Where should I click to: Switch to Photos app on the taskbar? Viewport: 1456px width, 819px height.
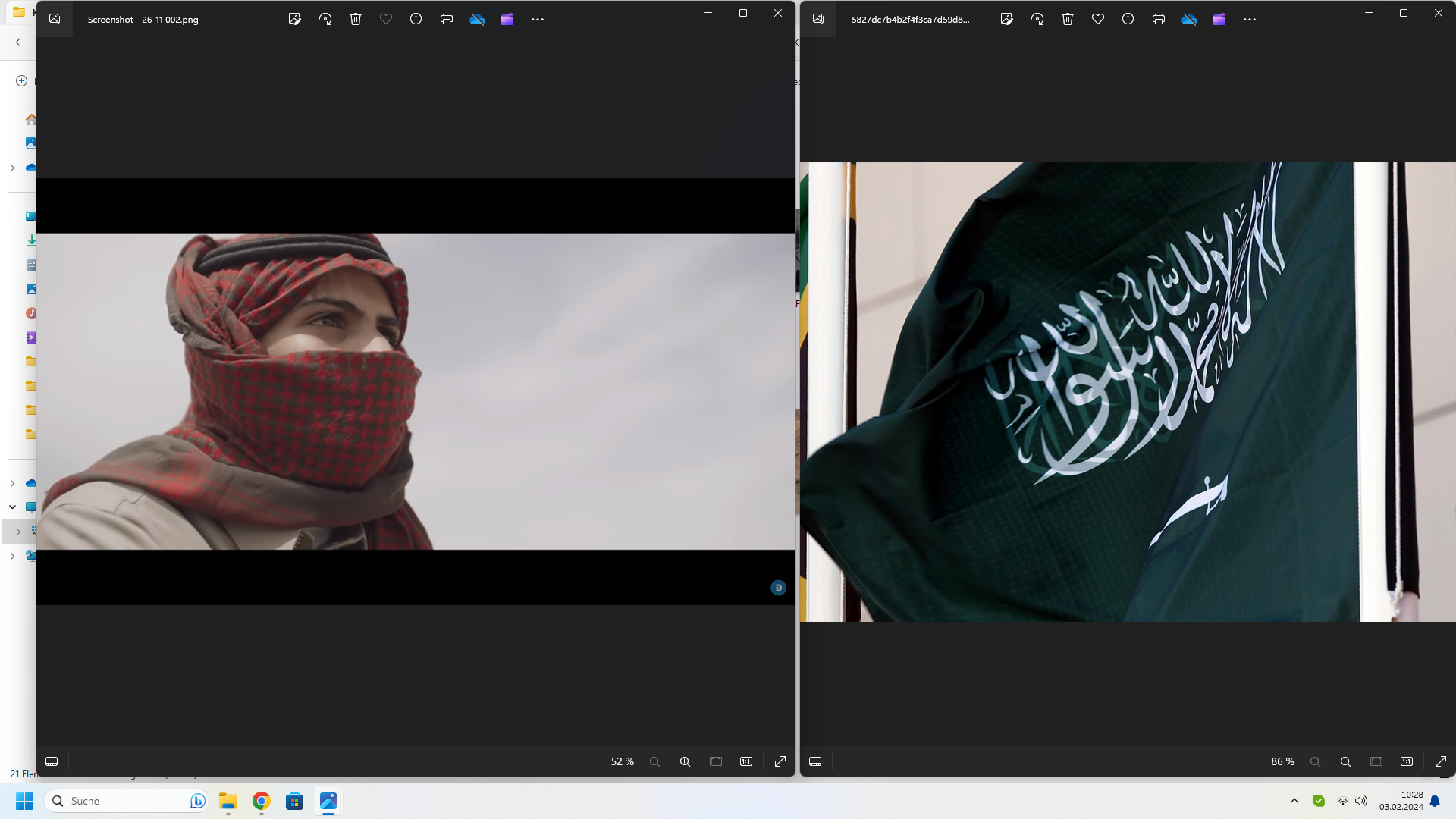(x=328, y=801)
